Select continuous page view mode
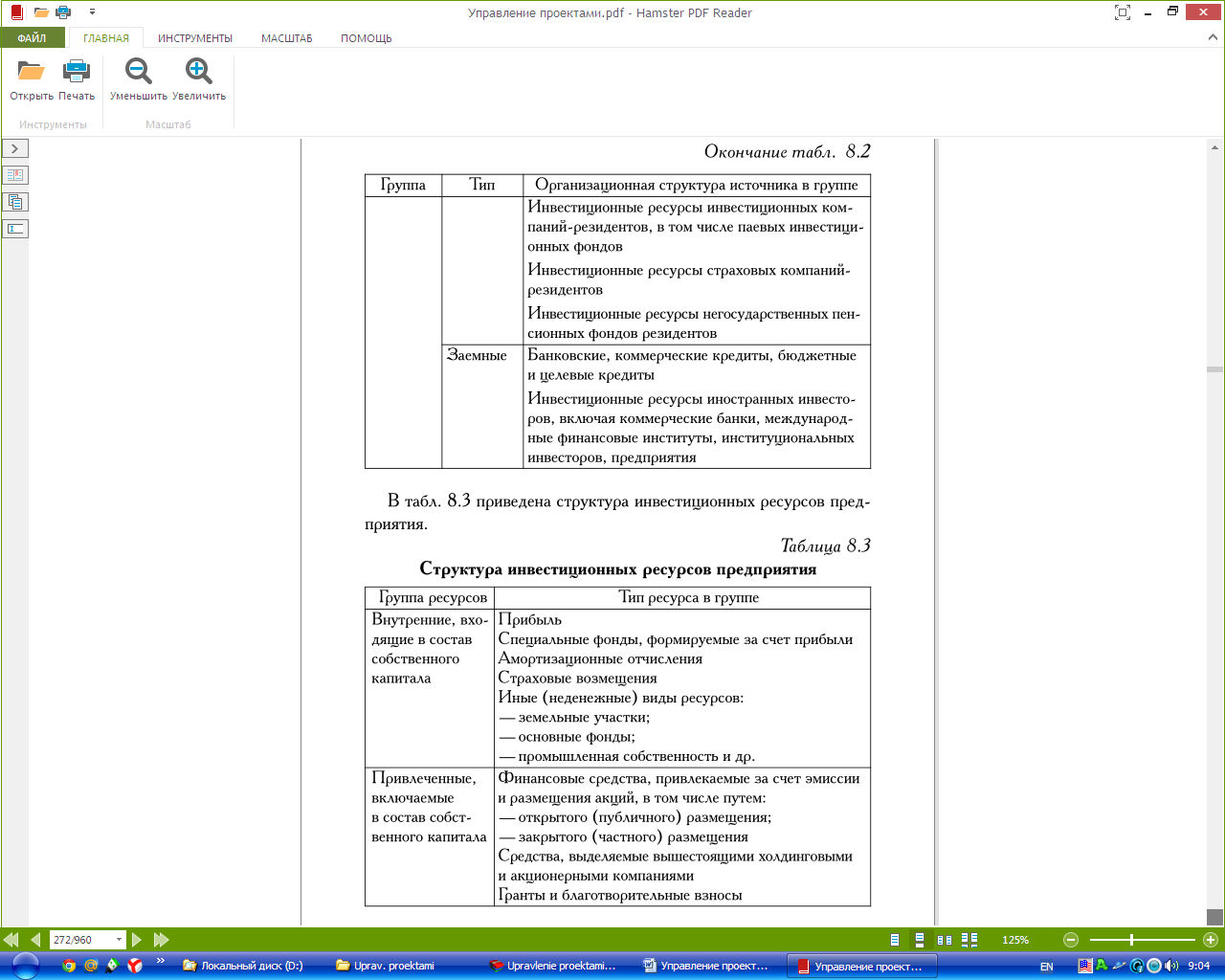 [920, 940]
